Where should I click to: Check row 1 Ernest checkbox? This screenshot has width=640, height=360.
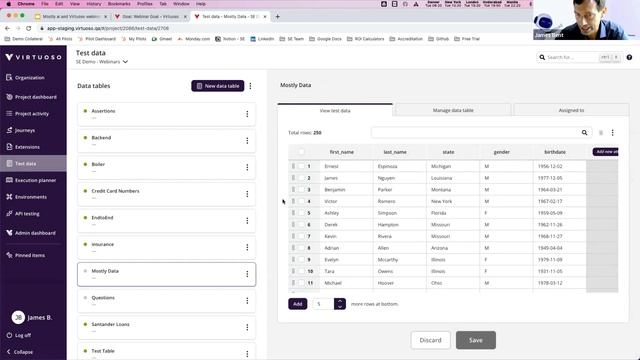[301, 166]
